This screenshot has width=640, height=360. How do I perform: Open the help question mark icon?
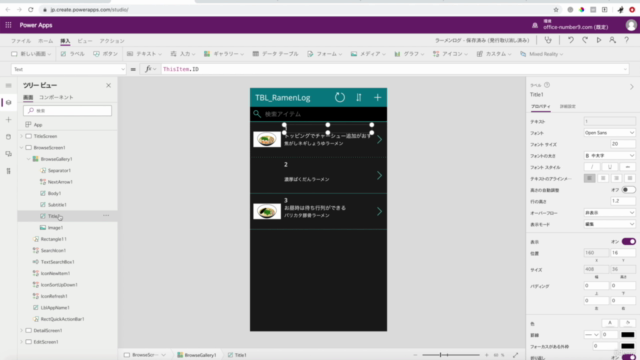[627, 40]
